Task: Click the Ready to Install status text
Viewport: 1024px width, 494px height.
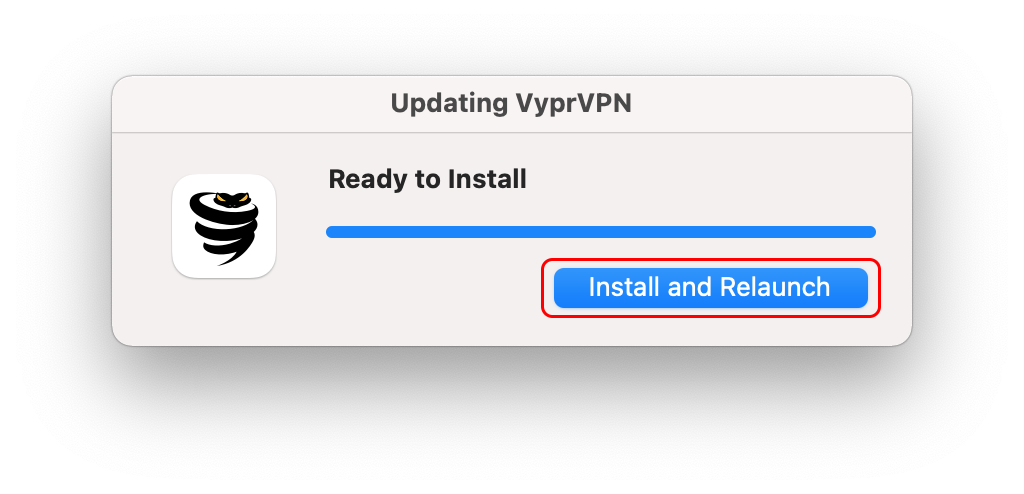Action: 427,180
